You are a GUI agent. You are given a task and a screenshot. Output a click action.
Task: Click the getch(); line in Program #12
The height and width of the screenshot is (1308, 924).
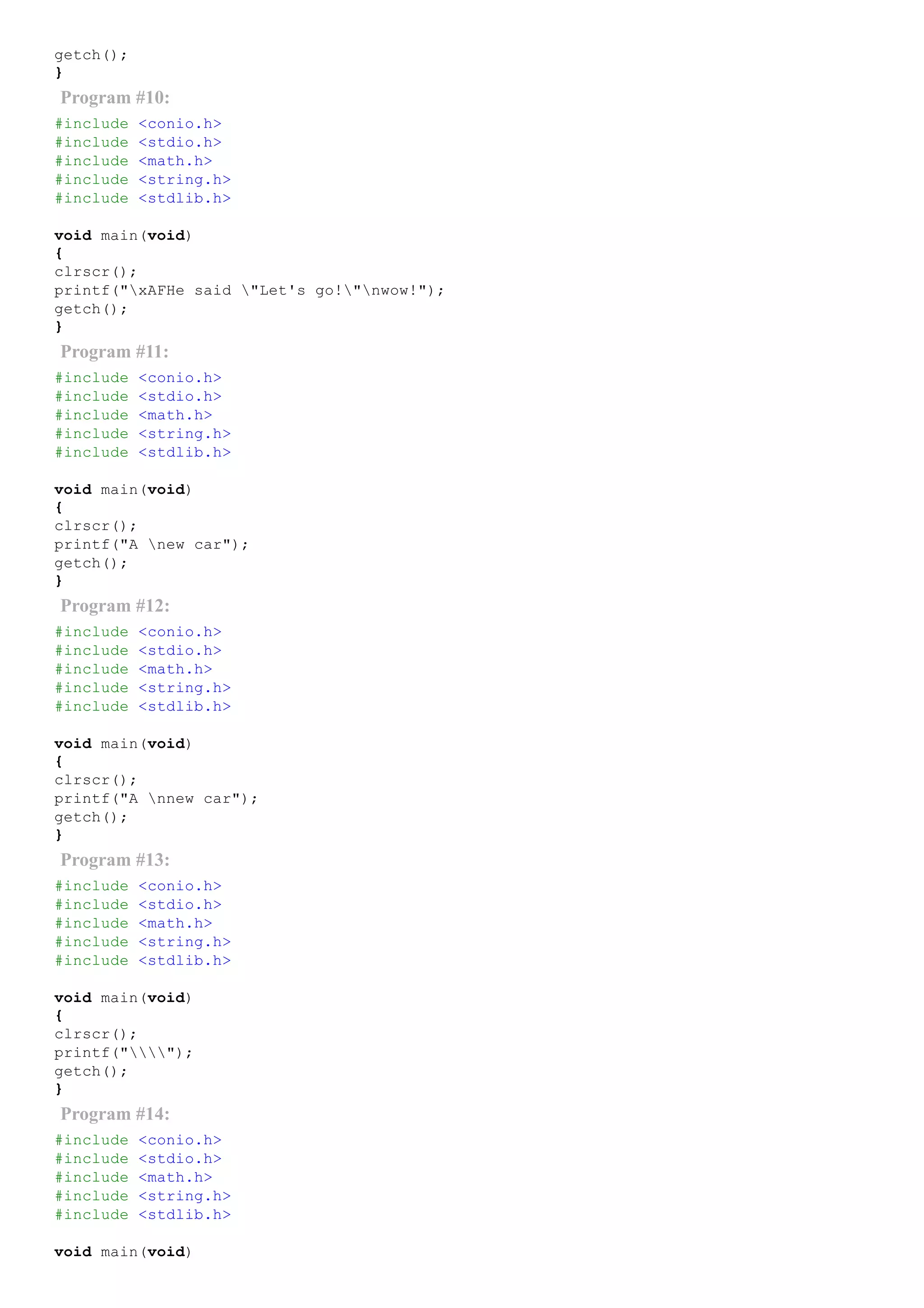[91, 818]
